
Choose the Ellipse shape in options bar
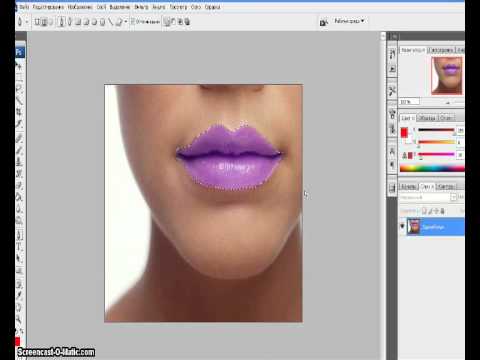point(94,22)
